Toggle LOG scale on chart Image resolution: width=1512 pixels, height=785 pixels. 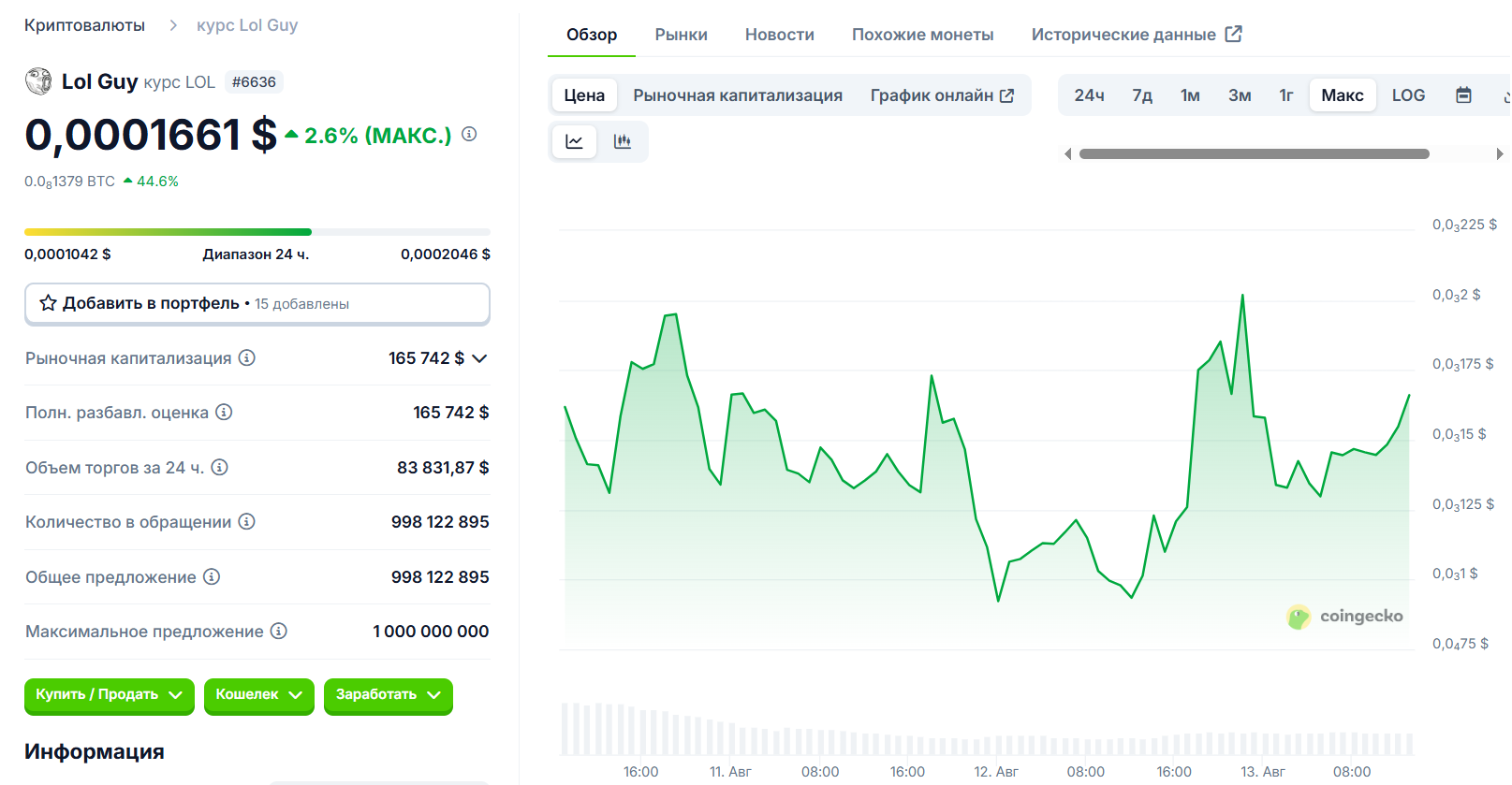pyautogui.click(x=1408, y=94)
